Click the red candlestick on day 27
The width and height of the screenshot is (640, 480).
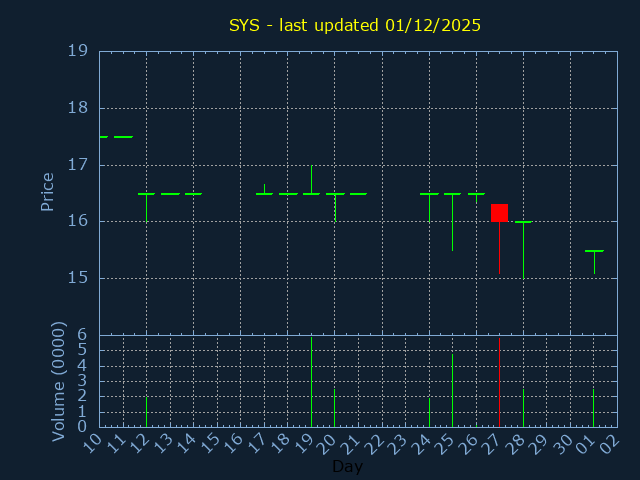point(499,212)
